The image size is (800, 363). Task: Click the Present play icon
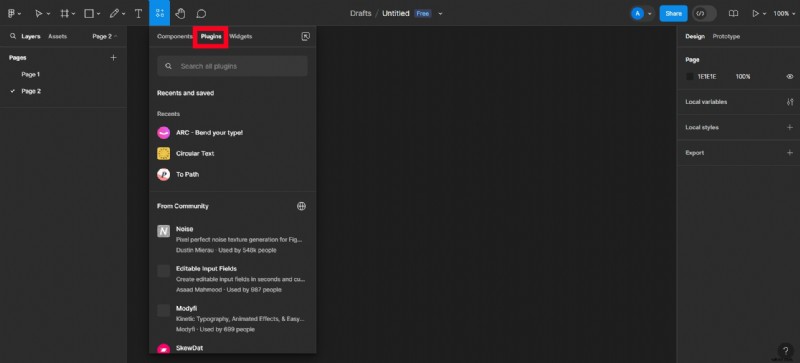coord(756,14)
